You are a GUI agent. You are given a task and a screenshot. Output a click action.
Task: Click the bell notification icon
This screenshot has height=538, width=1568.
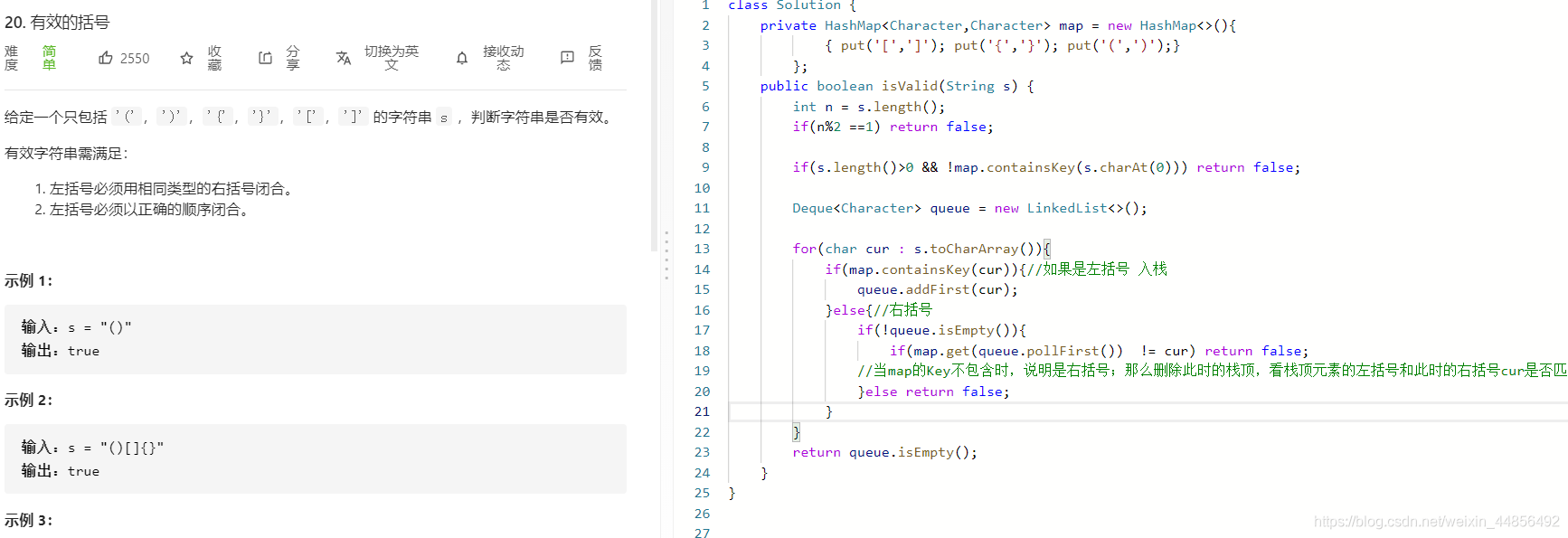[x=462, y=58]
